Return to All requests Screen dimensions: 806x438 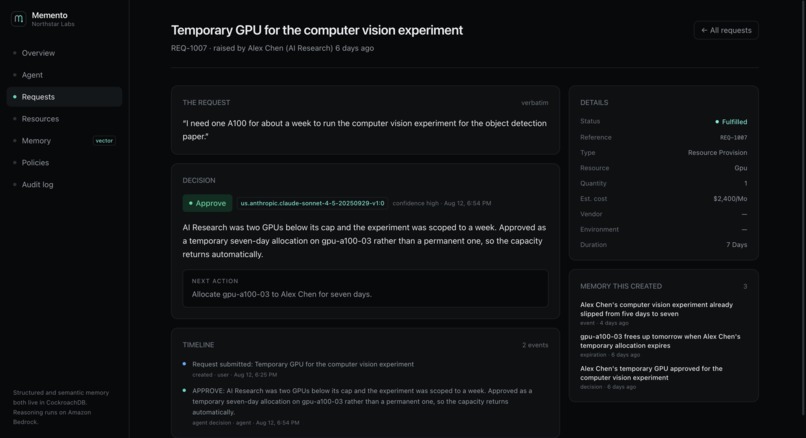tap(726, 30)
